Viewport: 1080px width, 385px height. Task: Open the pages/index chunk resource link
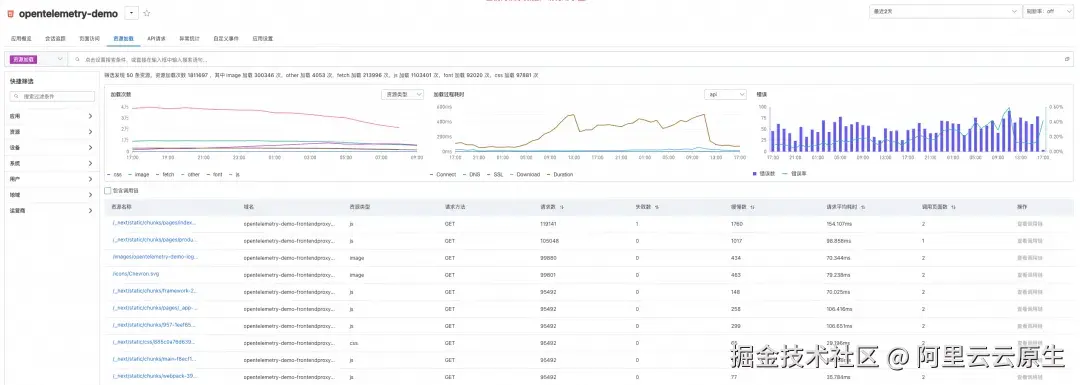pyautogui.click(x=154, y=222)
